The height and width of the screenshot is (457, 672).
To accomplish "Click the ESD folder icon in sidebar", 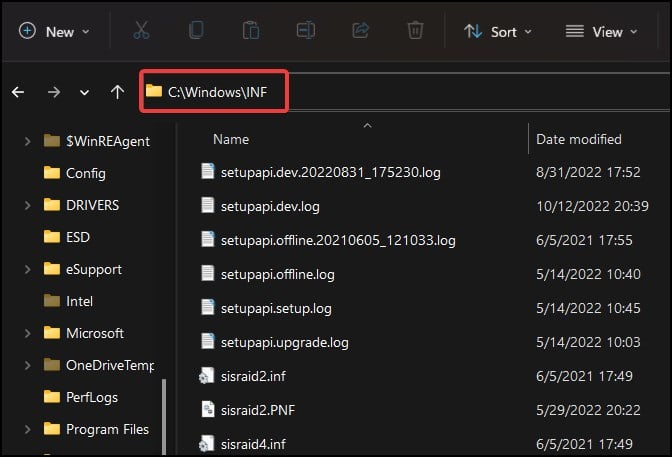I will tap(52, 236).
